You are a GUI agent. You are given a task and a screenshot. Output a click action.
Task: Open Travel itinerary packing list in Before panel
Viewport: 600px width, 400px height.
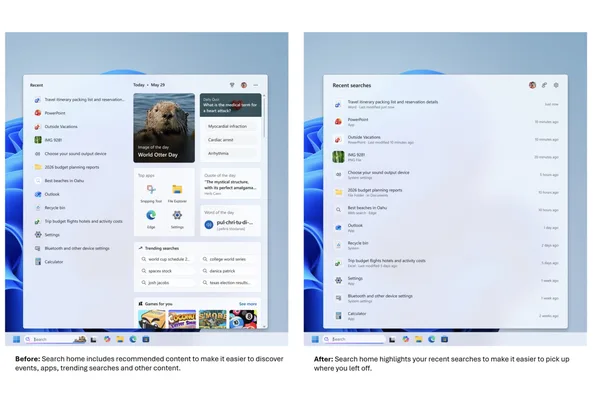[79, 100]
